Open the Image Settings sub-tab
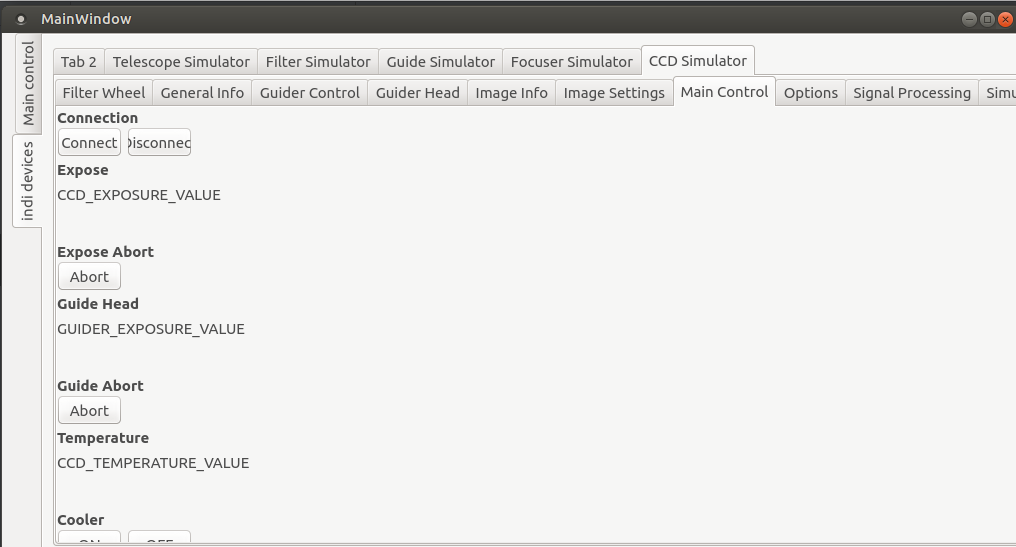This screenshot has height=547, width=1016. click(x=614, y=93)
